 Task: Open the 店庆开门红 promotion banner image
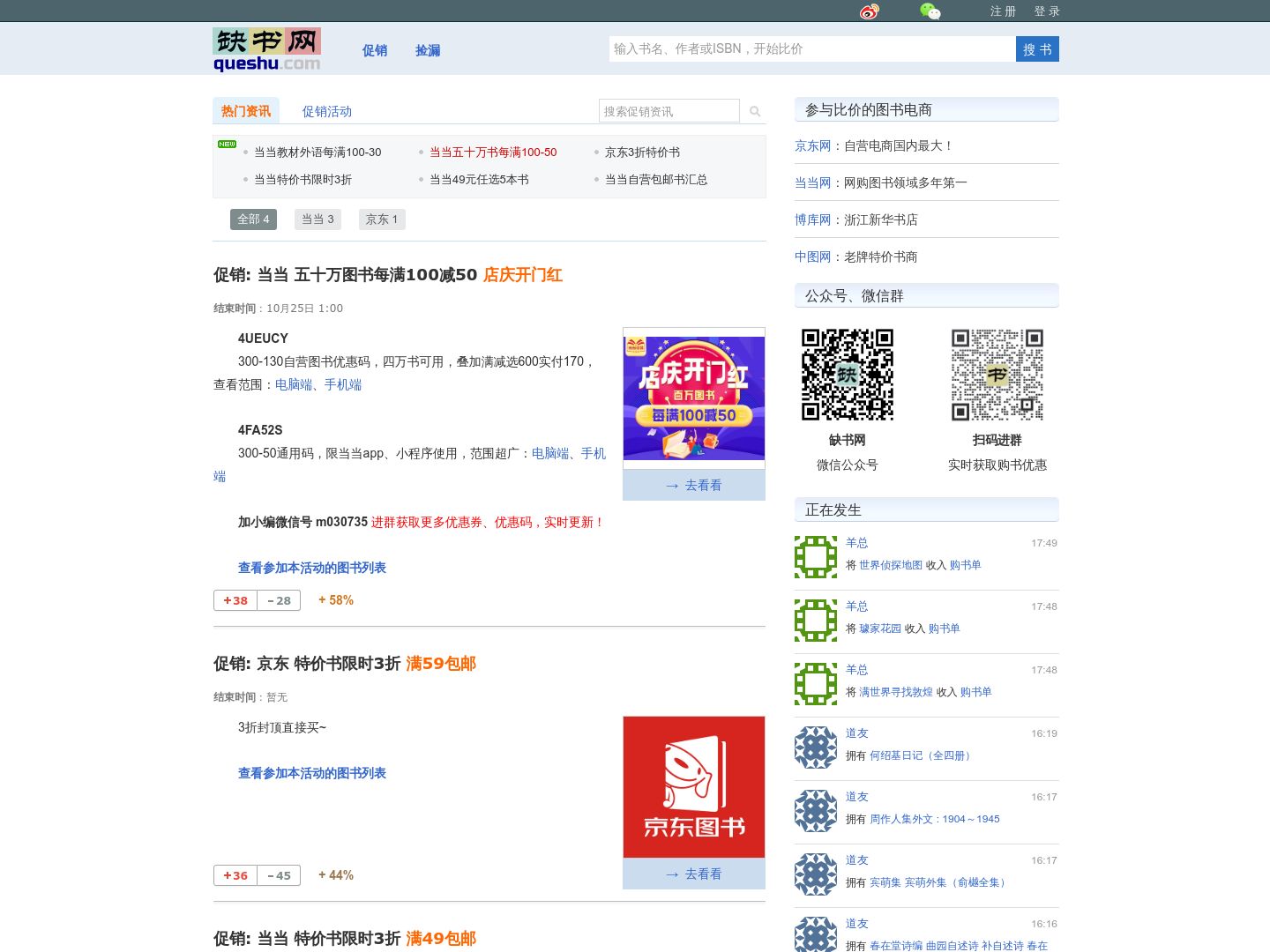click(x=694, y=398)
